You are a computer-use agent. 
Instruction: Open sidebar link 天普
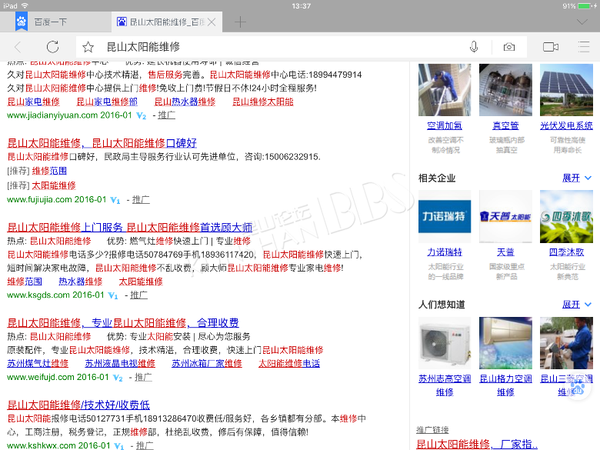tap(505, 252)
